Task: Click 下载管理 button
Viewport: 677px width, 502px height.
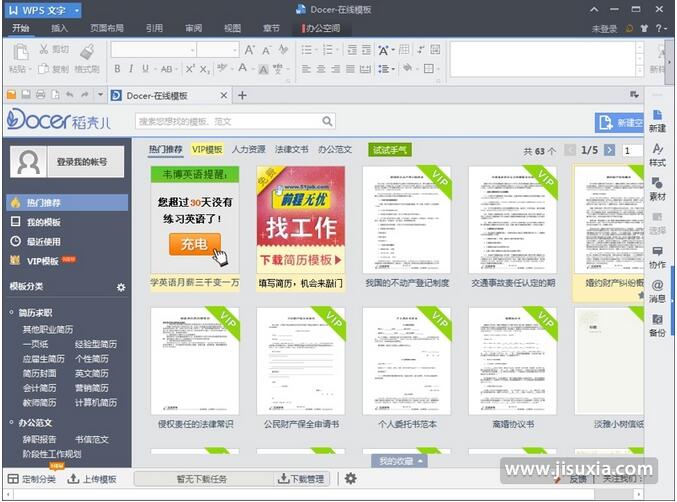Action: click(301, 479)
